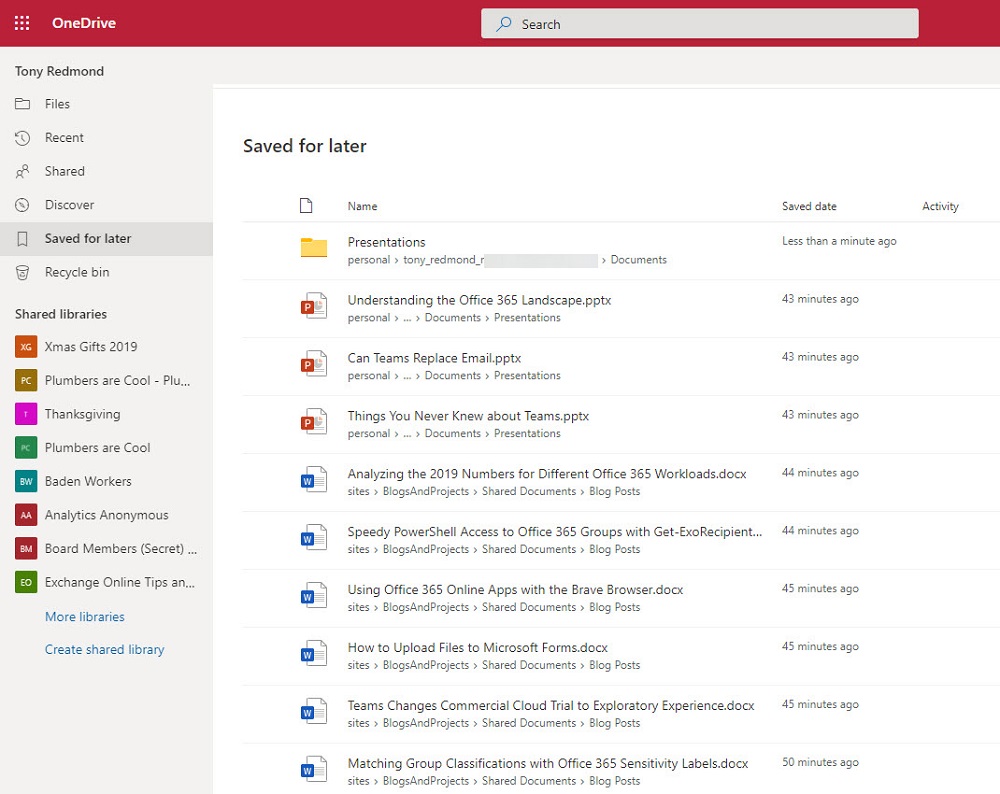The height and width of the screenshot is (794, 1000).
Task: Open the Presentations folder name
Action: coord(386,242)
